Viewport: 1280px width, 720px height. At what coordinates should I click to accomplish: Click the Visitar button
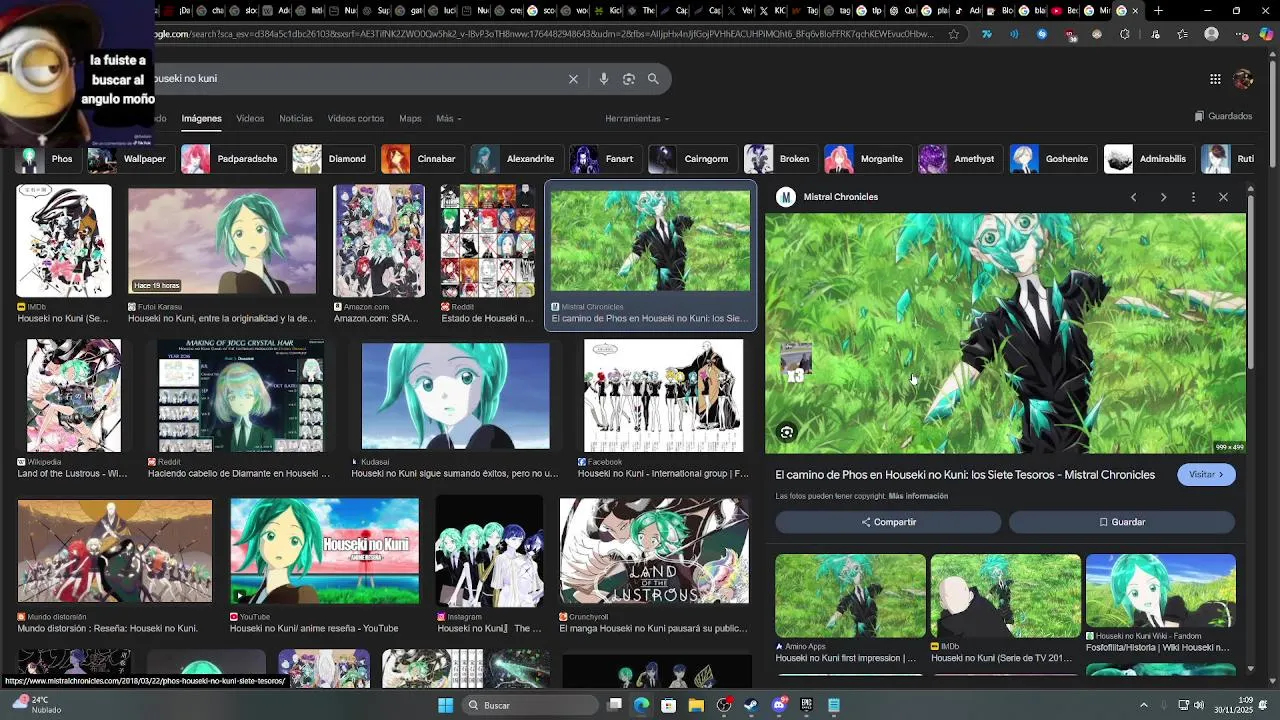[1206, 475]
